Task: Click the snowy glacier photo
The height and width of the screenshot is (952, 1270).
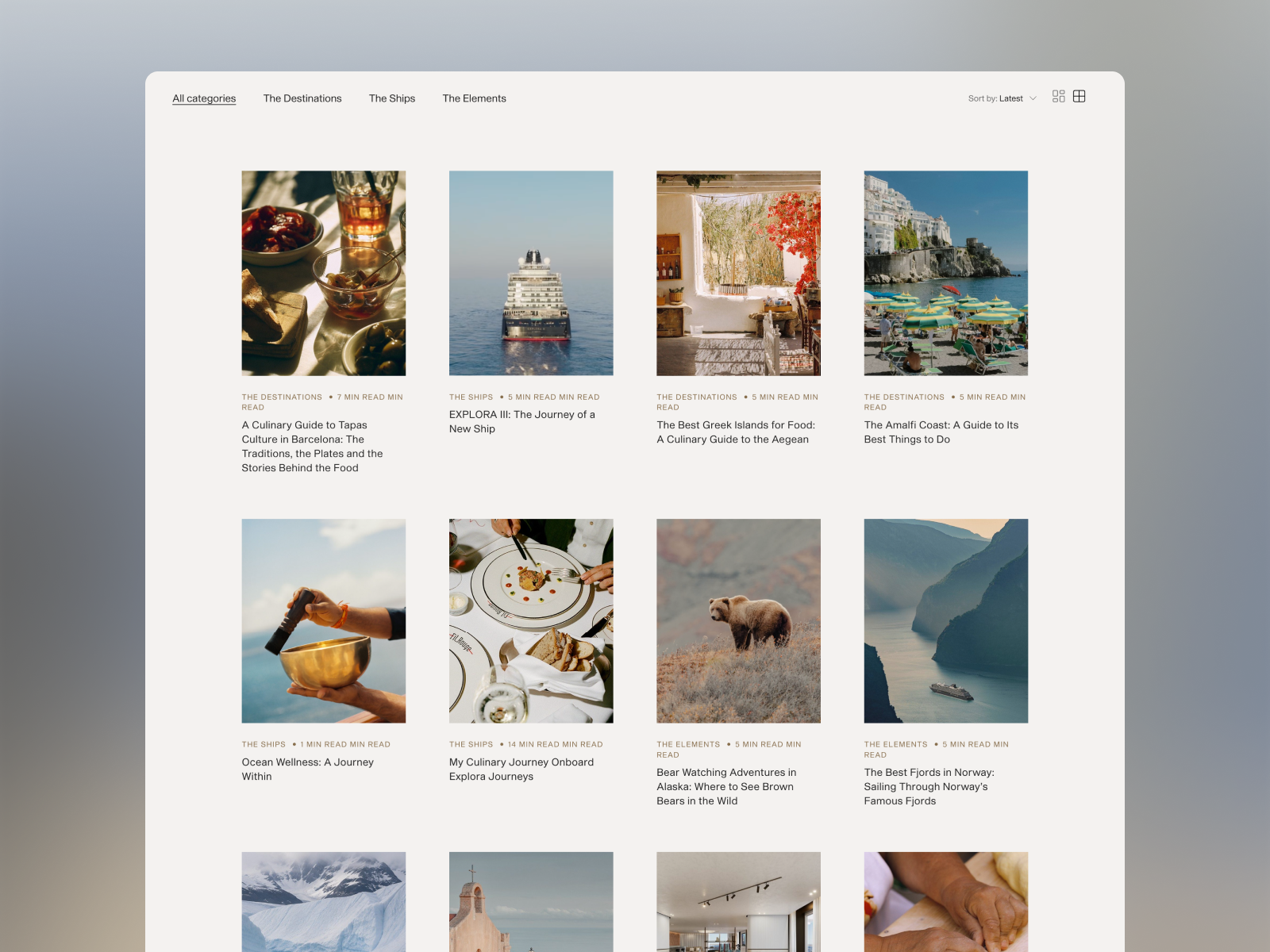Action: coord(324,902)
